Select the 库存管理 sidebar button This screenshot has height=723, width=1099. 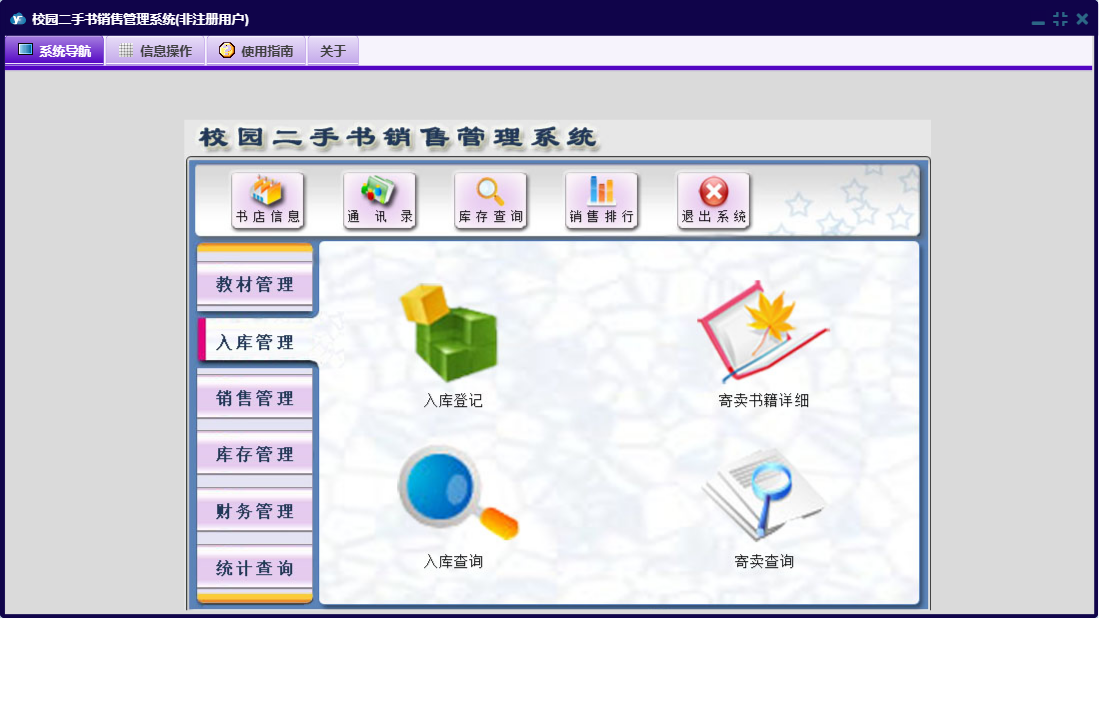pyautogui.click(x=254, y=454)
